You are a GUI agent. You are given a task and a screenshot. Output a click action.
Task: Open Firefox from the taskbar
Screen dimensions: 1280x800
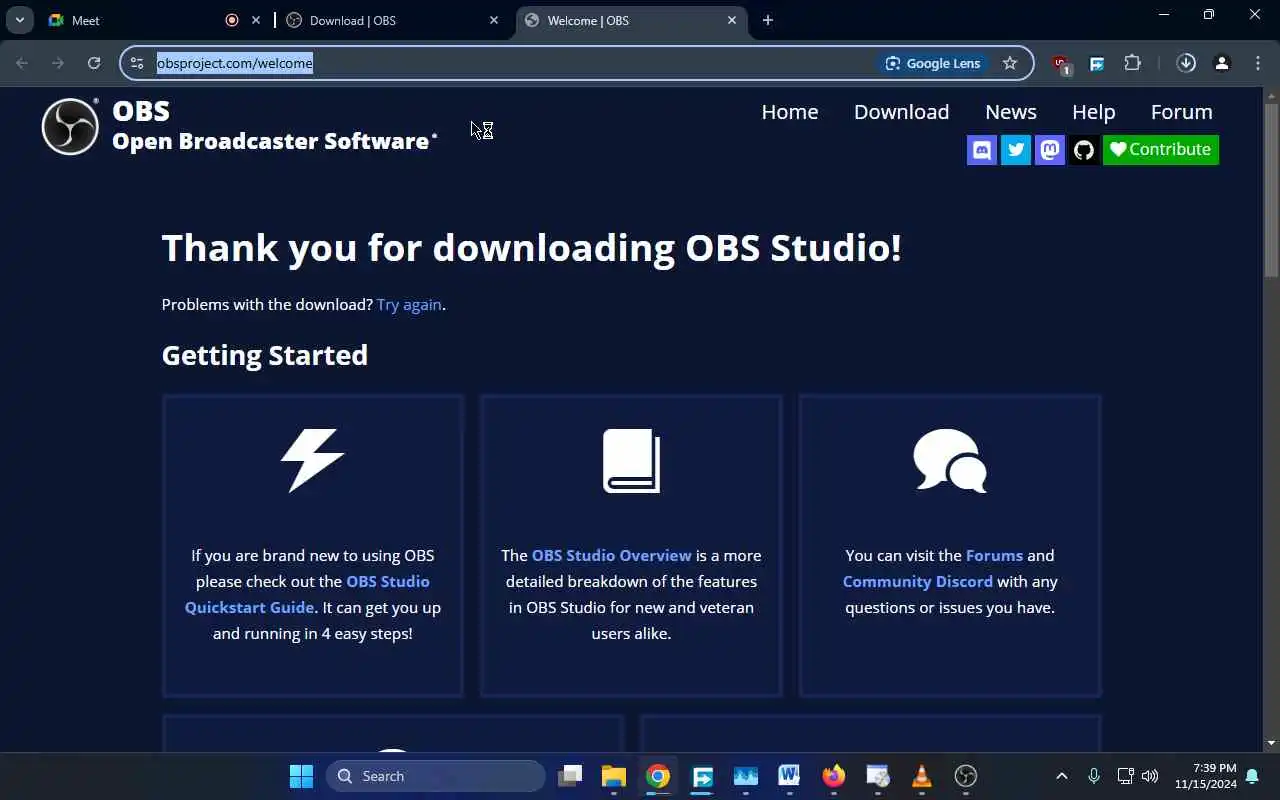click(x=833, y=776)
